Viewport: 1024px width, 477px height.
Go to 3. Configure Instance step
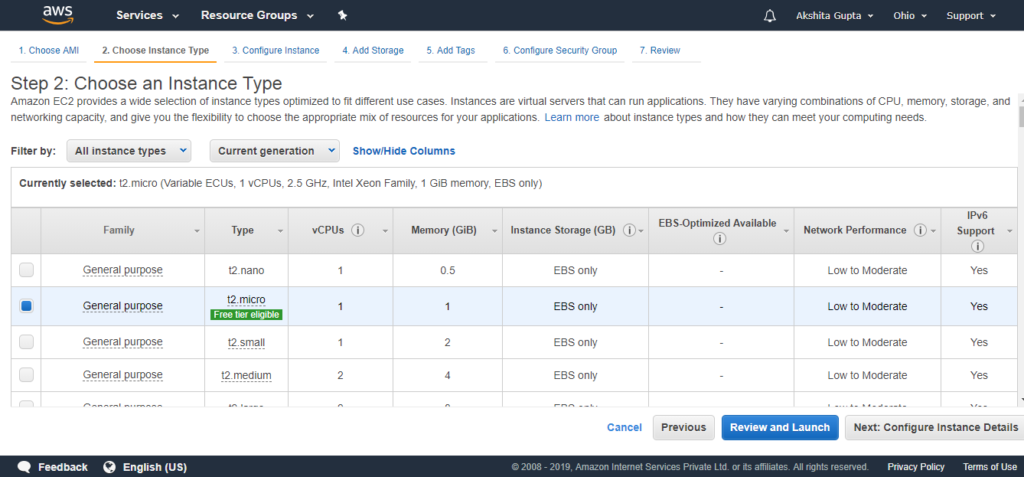[x=276, y=50]
